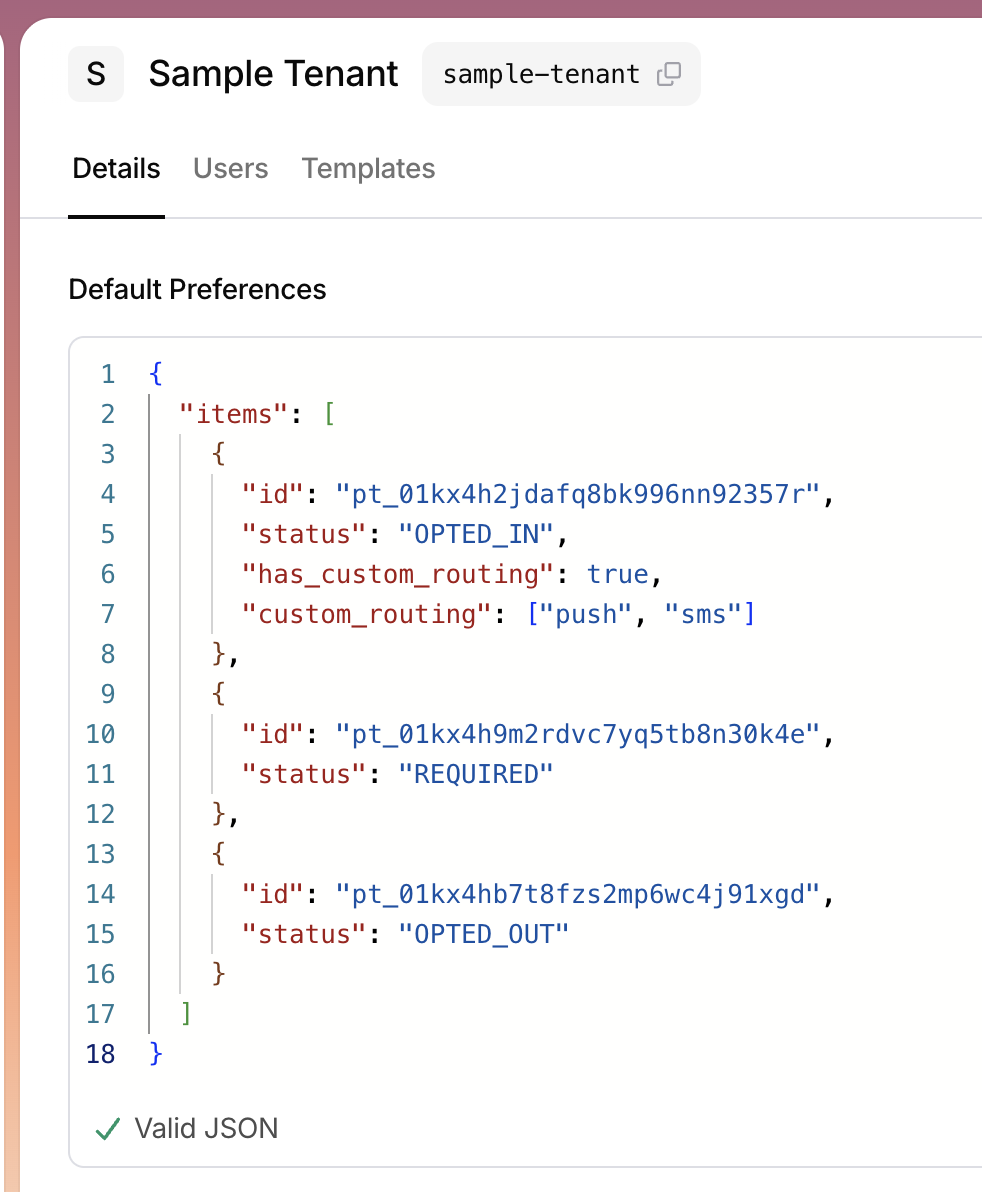
Task: Click the "OPTED_IN" status value
Action: pos(476,534)
